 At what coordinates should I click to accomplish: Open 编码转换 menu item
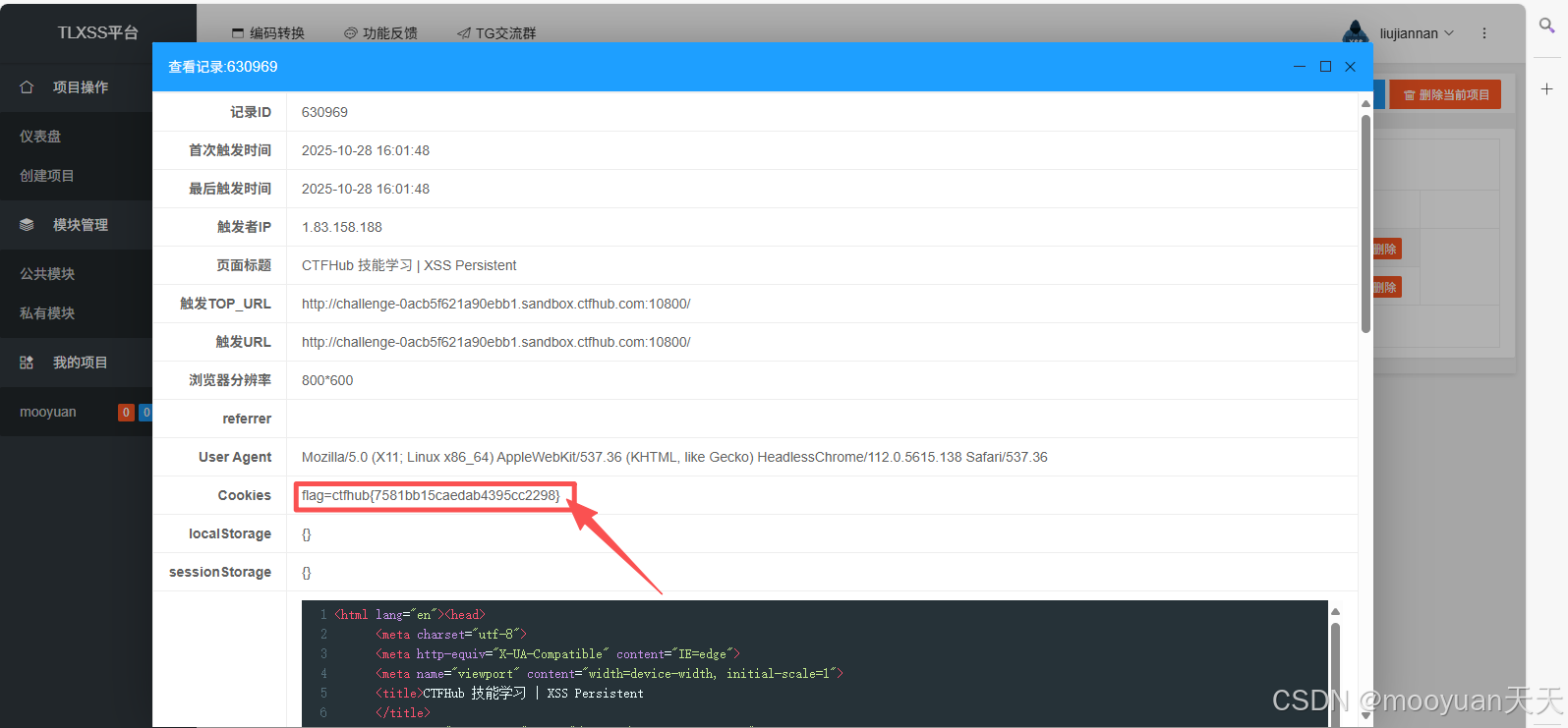click(x=277, y=33)
